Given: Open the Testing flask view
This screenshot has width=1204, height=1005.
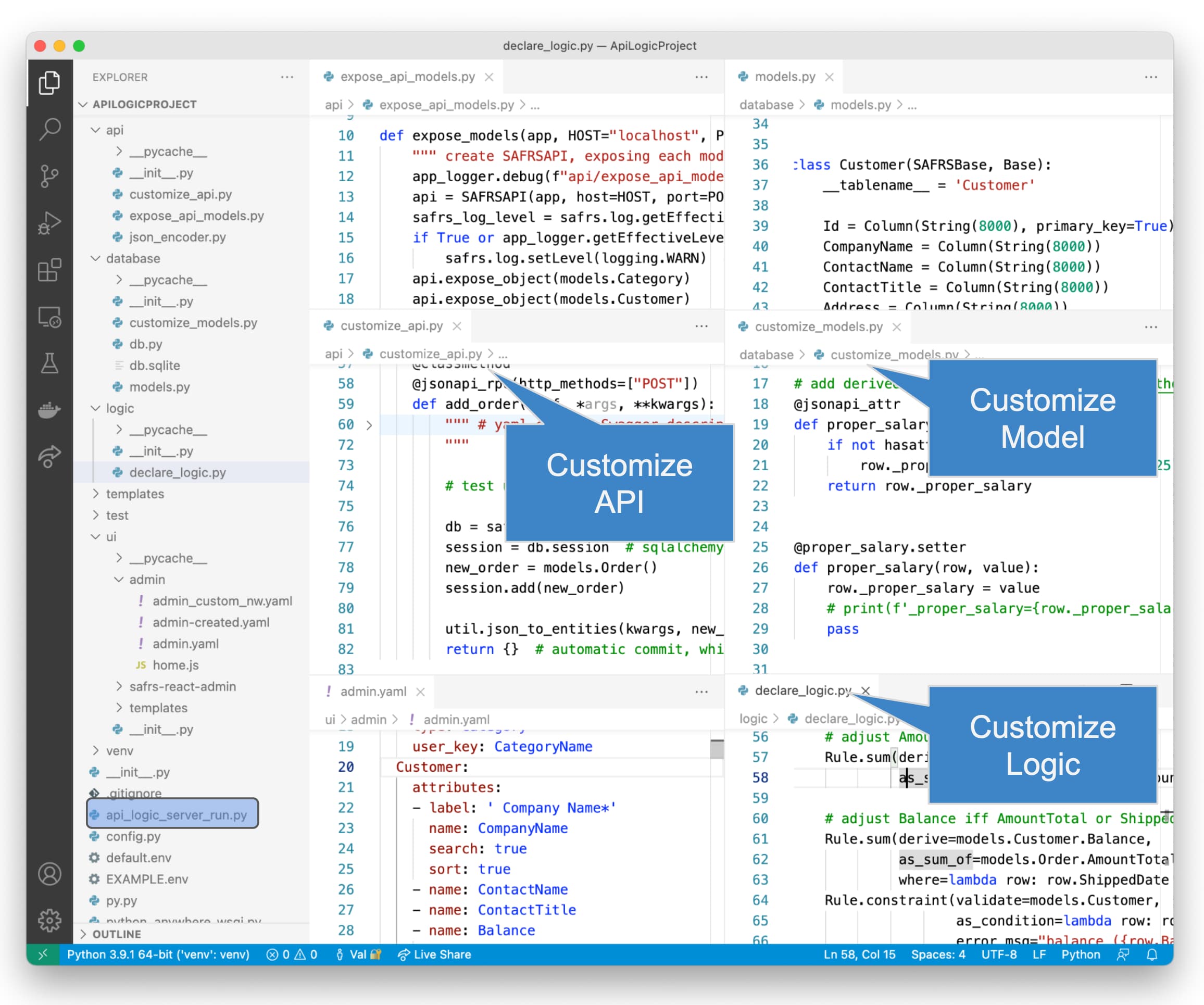Looking at the screenshot, I should pos(50,363).
